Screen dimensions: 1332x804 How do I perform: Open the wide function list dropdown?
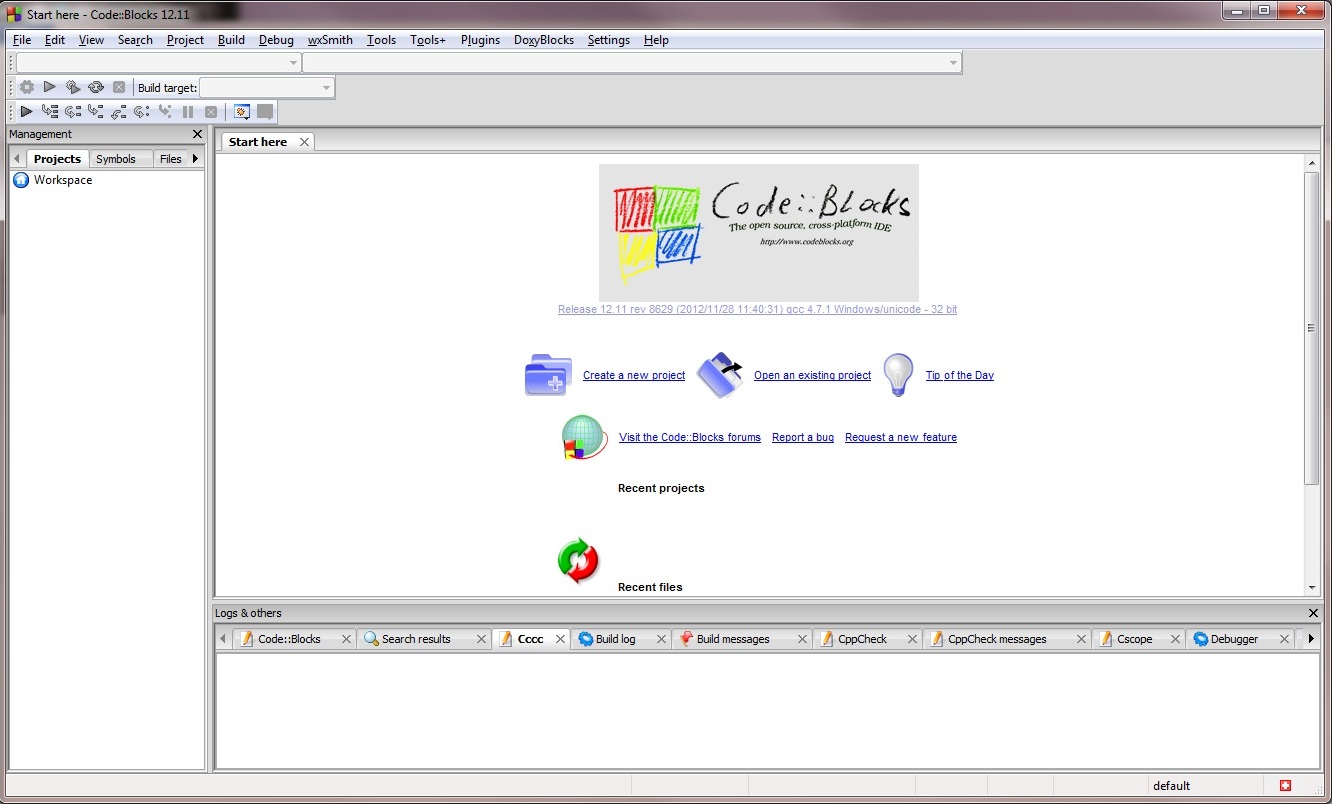click(632, 63)
